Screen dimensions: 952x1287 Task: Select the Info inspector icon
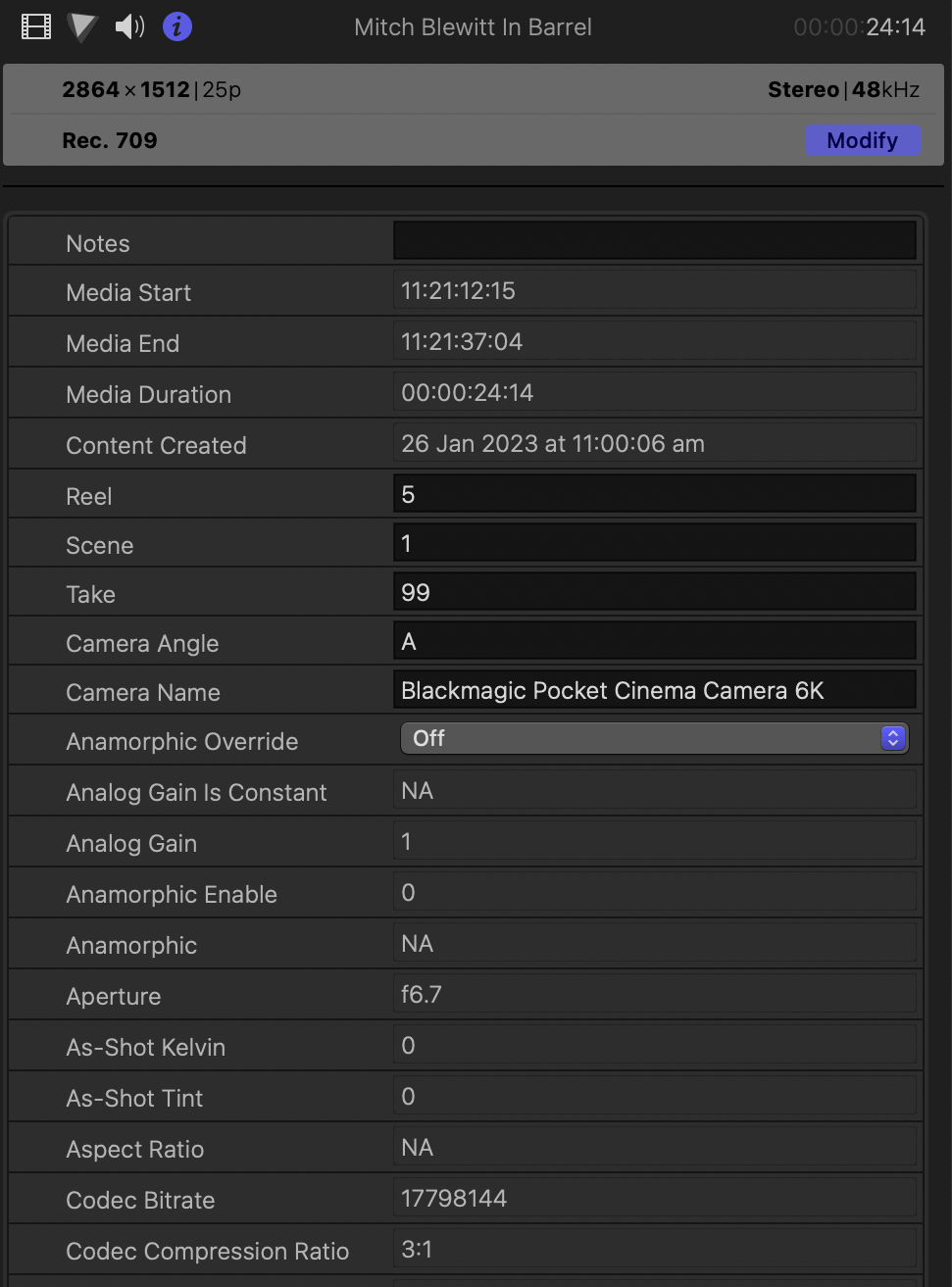coord(176,26)
